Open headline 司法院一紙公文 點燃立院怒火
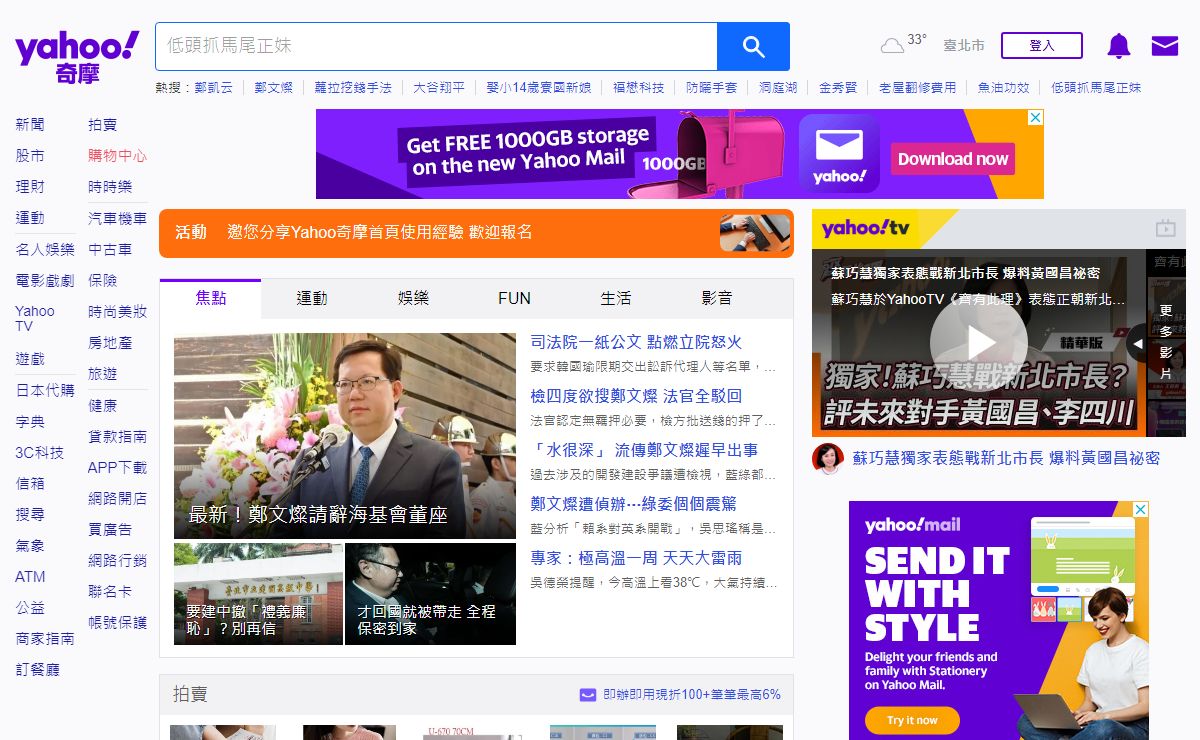 pyautogui.click(x=636, y=342)
